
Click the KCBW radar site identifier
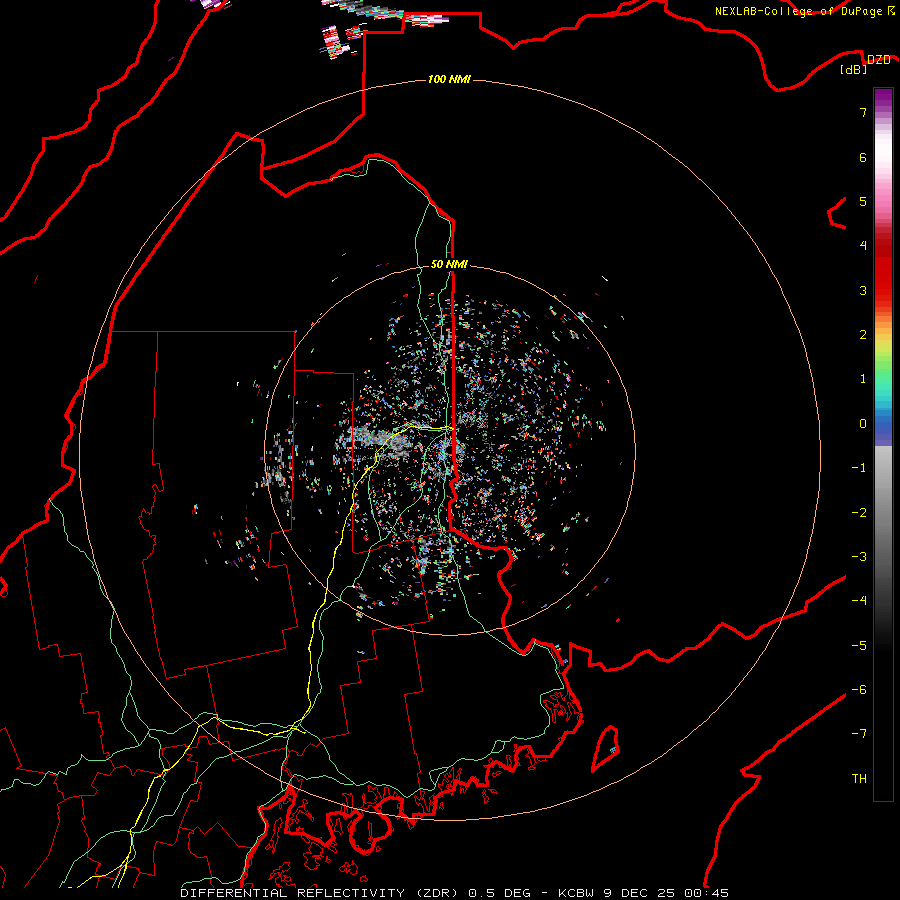pos(577,893)
